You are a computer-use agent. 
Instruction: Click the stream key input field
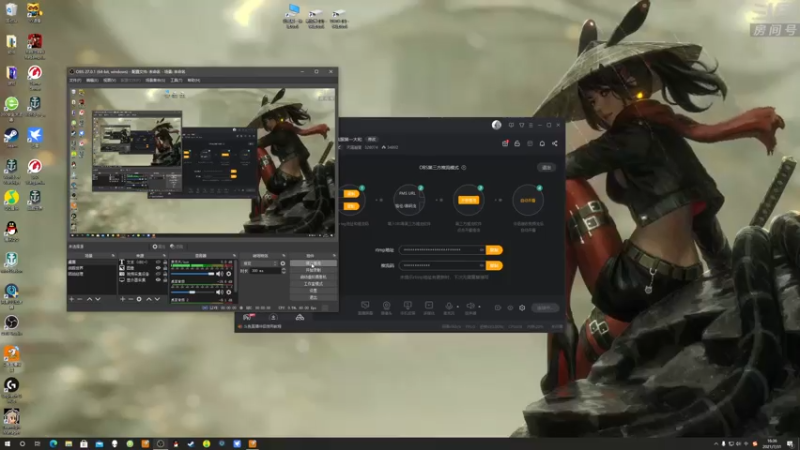click(442, 265)
